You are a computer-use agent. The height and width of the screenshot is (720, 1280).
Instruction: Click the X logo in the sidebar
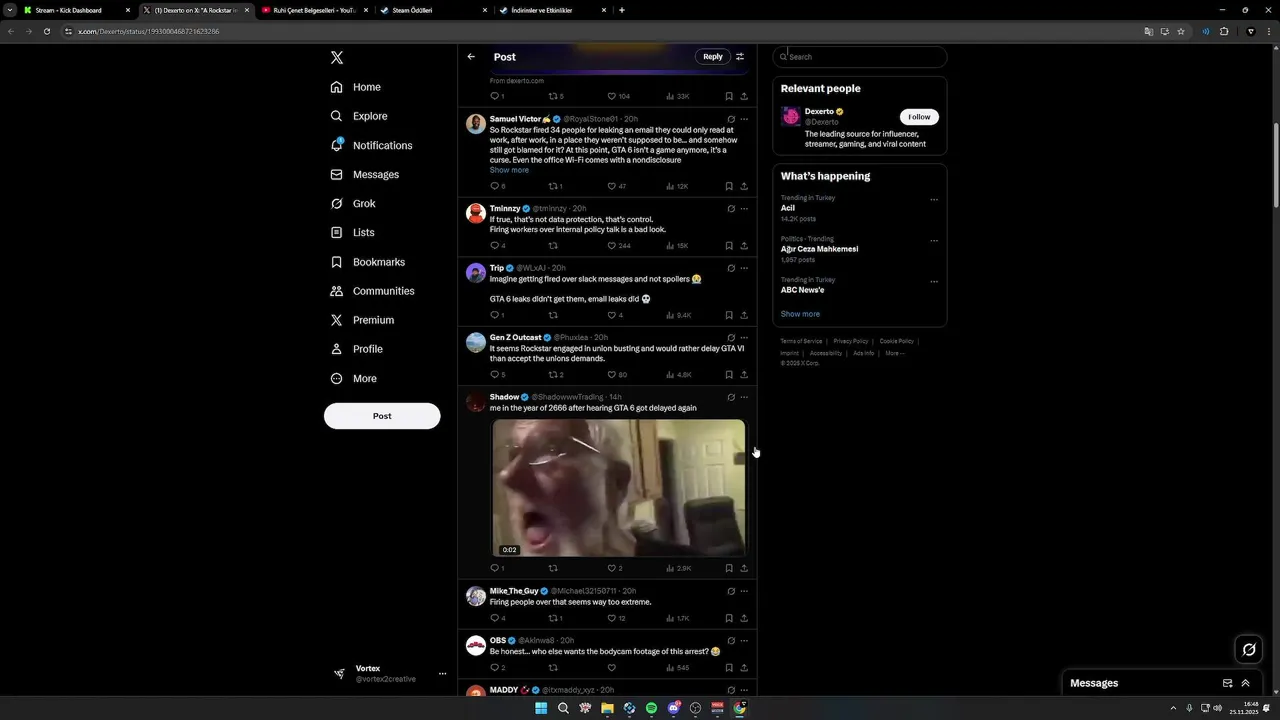tap(337, 58)
